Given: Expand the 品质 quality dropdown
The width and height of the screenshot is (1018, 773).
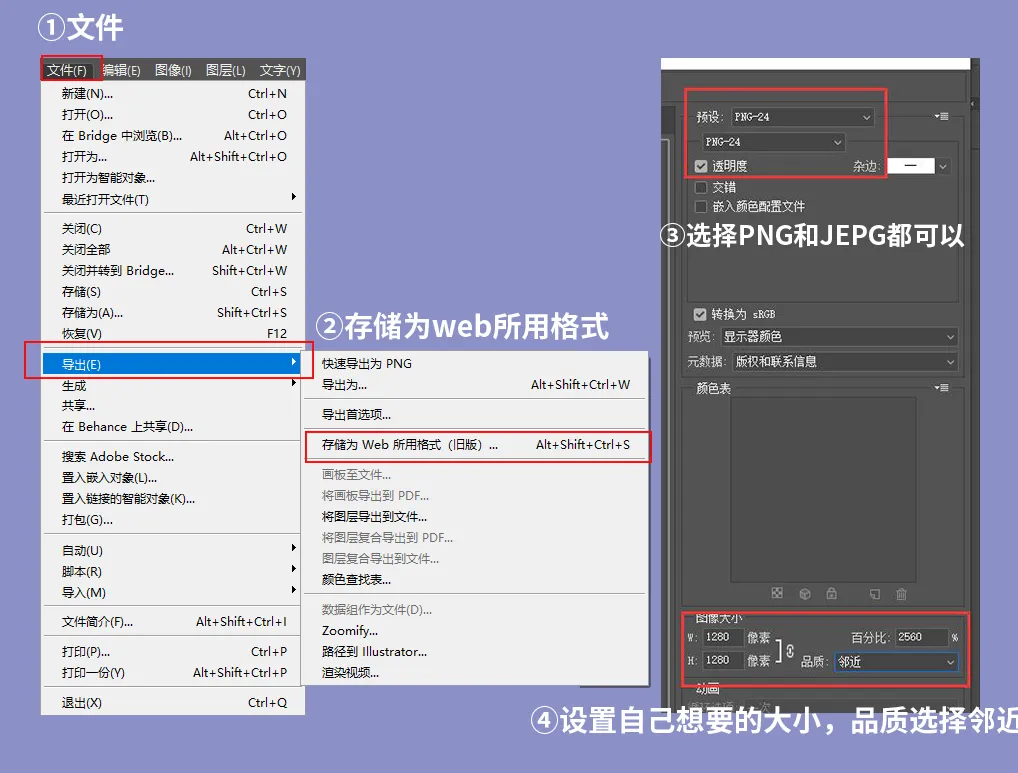Looking at the screenshot, I should tap(895, 662).
